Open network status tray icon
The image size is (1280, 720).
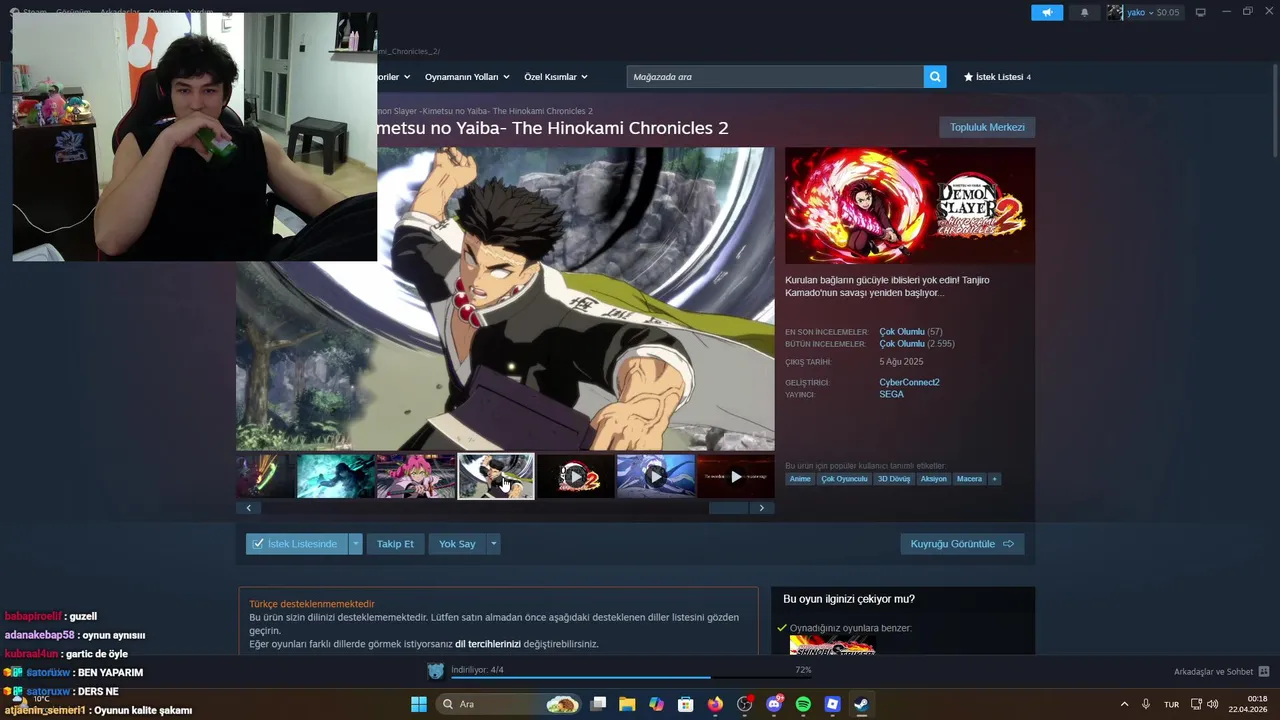[1196, 704]
